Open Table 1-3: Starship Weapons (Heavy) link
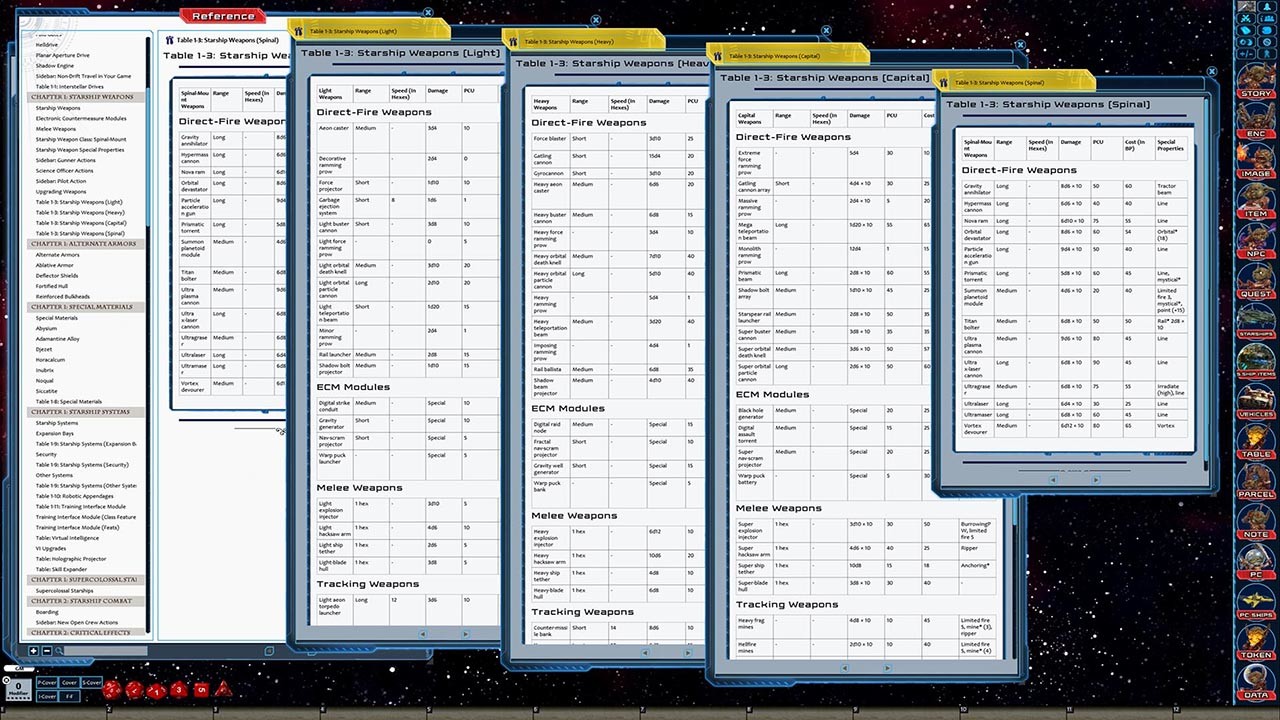The image size is (1280, 720). 80,212
